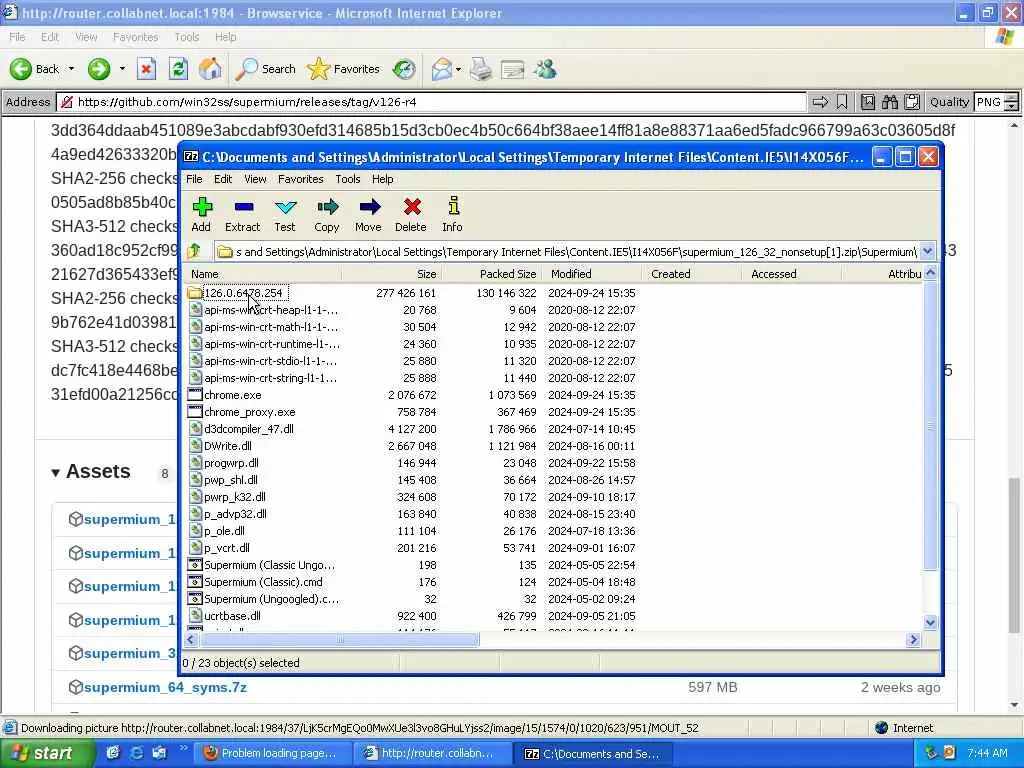The image size is (1024, 768).
Task: Open Internet Explorer's Help menu
Action: click(226, 37)
